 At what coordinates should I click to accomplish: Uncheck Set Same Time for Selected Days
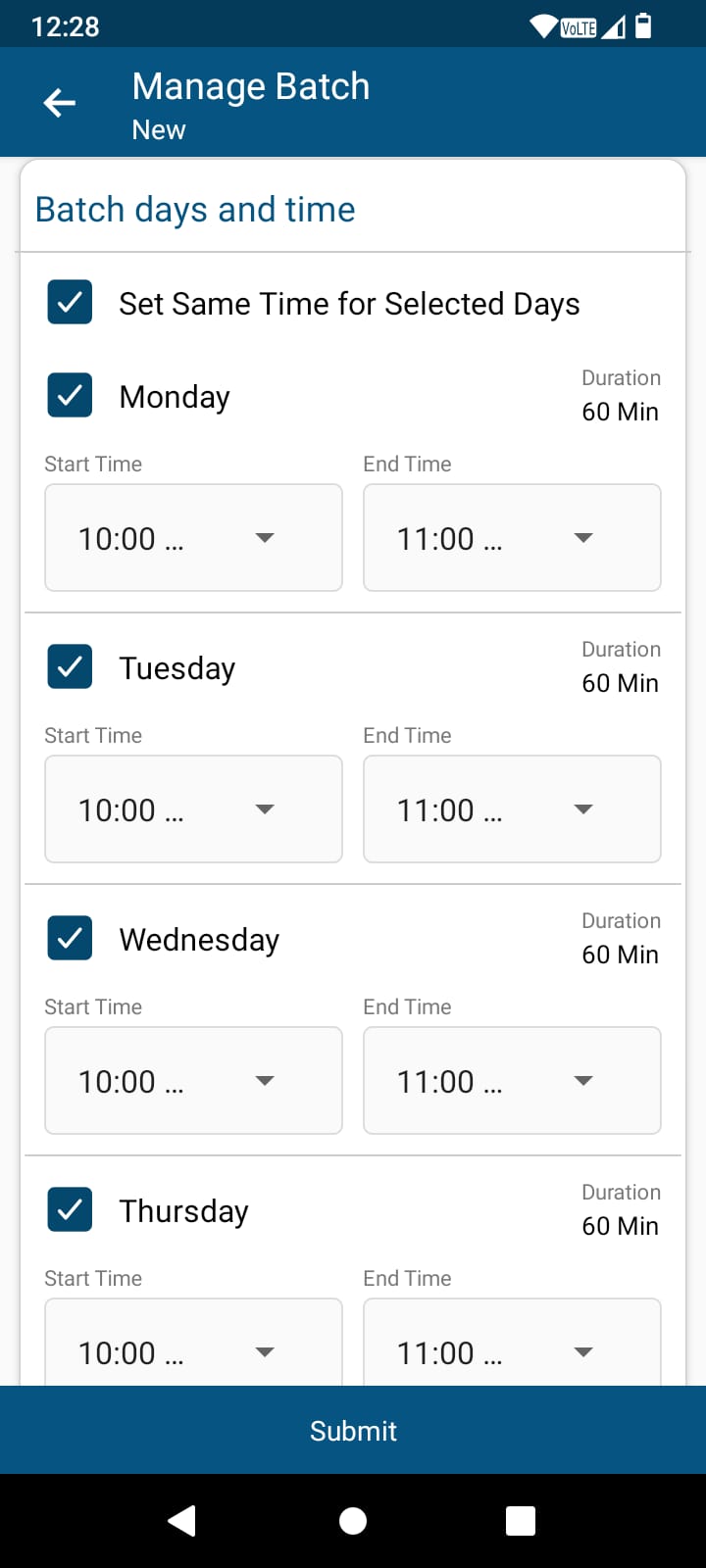click(x=70, y=302)
